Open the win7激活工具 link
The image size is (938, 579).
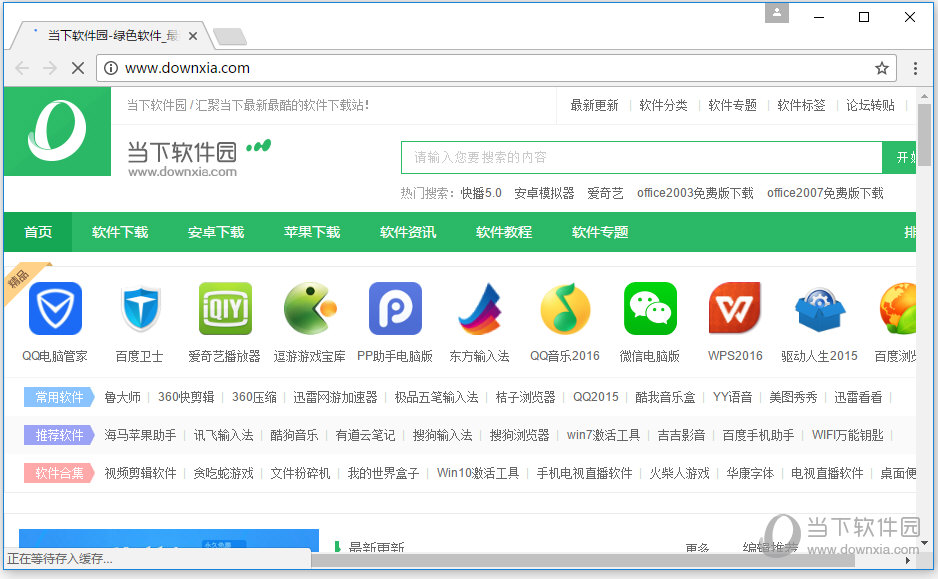click(603, 435)
